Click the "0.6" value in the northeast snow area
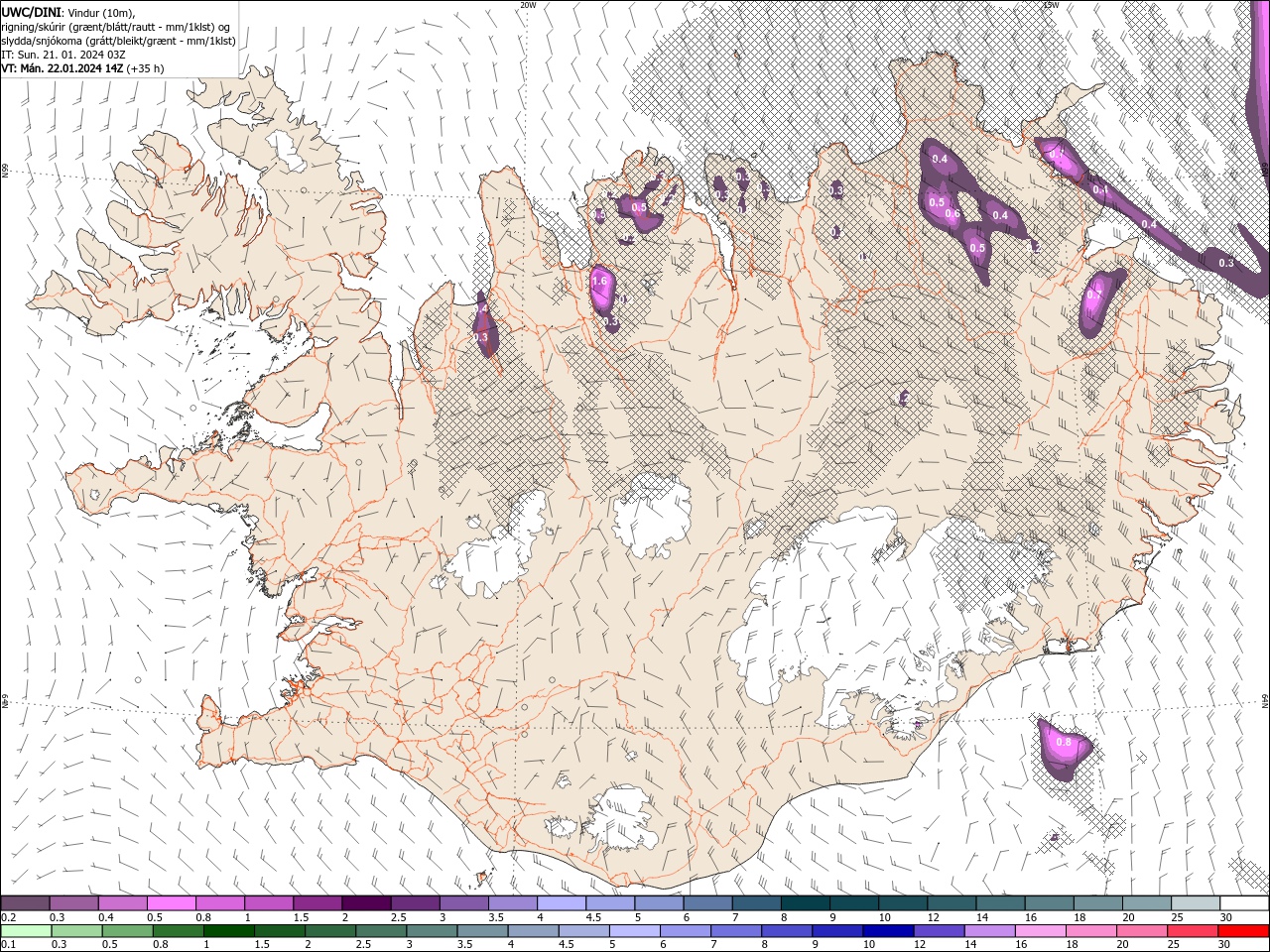Viewport: 1270px width, 952px height. 952,214
